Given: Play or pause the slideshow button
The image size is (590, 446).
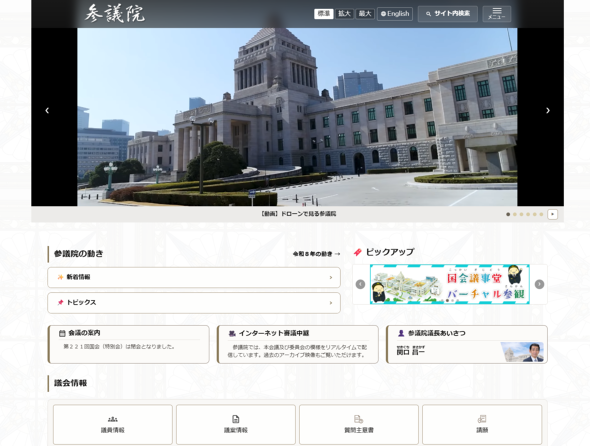Looking at the screenshot, I should tap(552, 215).
